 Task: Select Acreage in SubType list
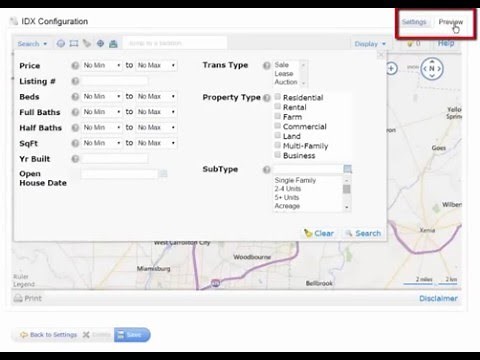click(x=287, y=206)
